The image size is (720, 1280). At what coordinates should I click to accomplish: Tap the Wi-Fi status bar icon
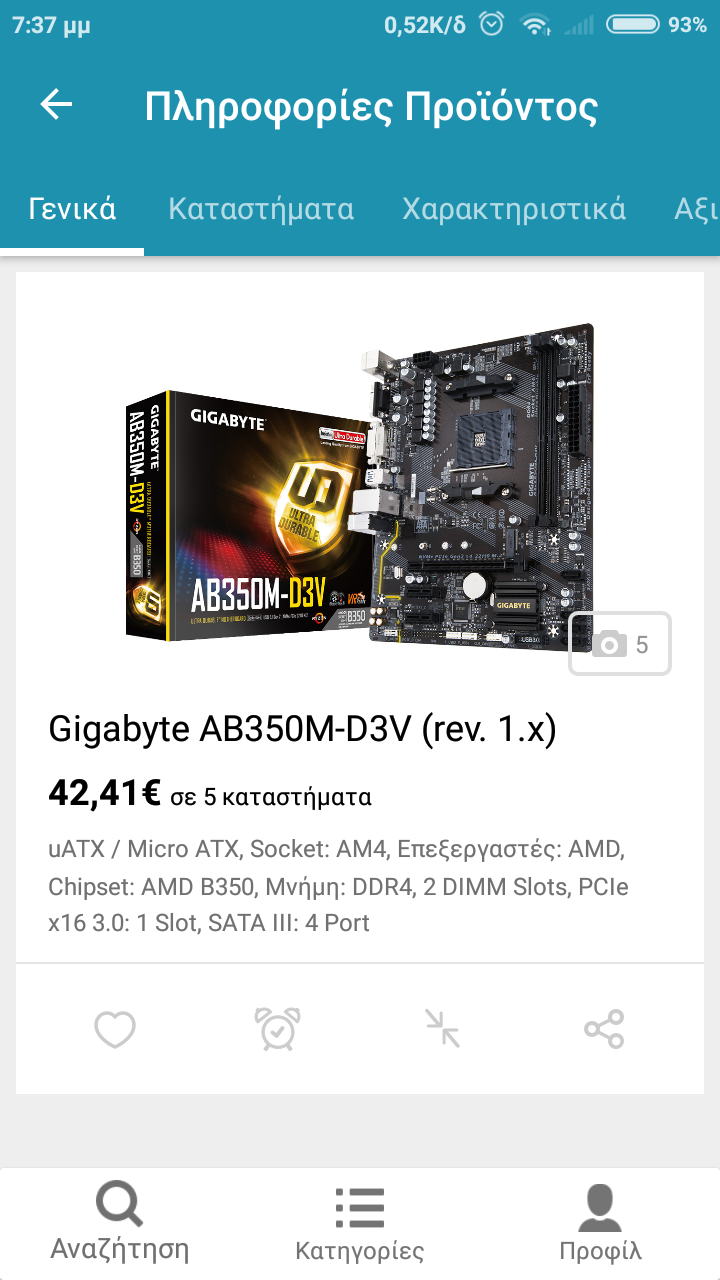[x=536, y=25]
